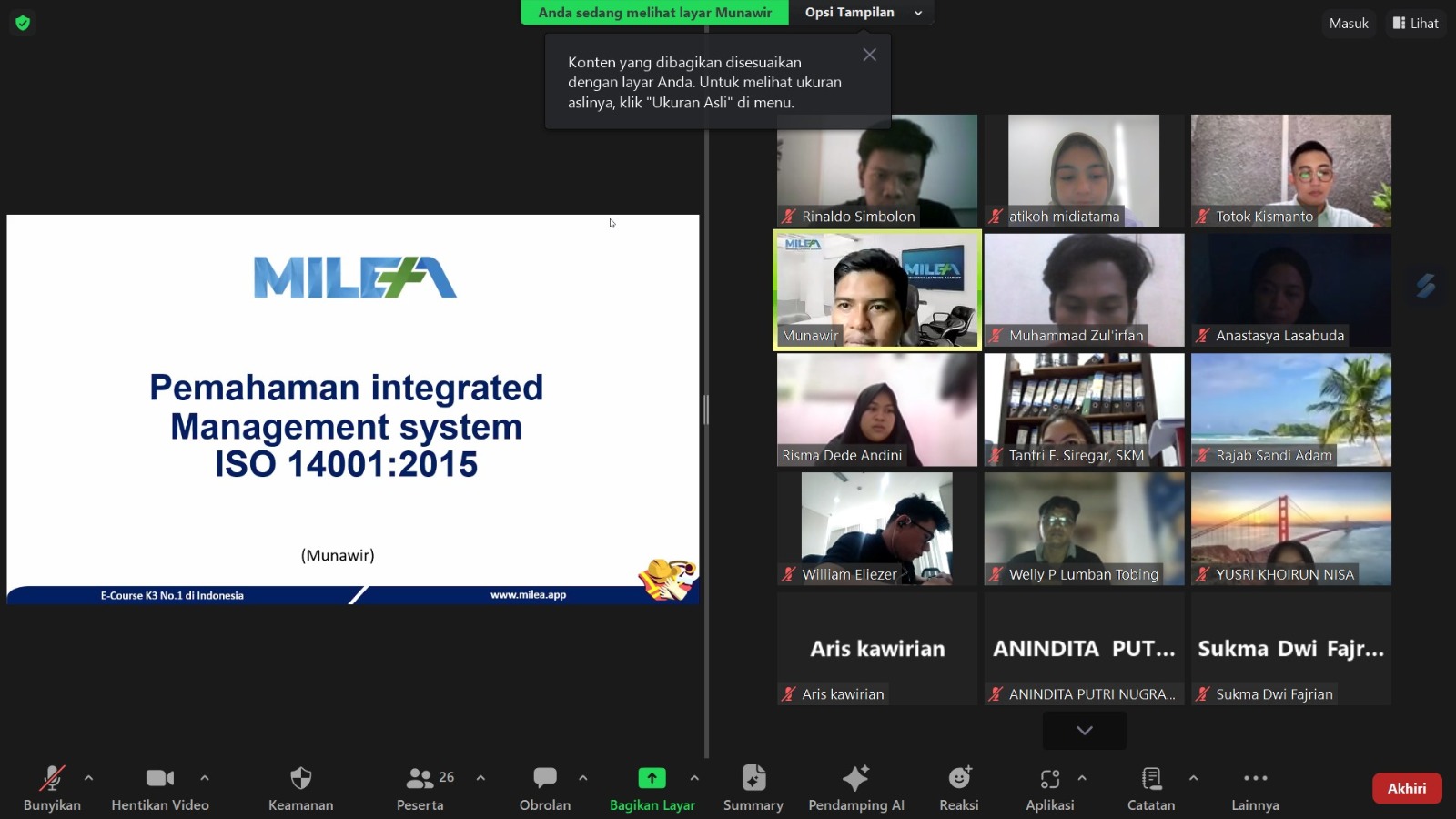Select Aris kawirian participant tile

pyautogui.click(x=877, y=649)
